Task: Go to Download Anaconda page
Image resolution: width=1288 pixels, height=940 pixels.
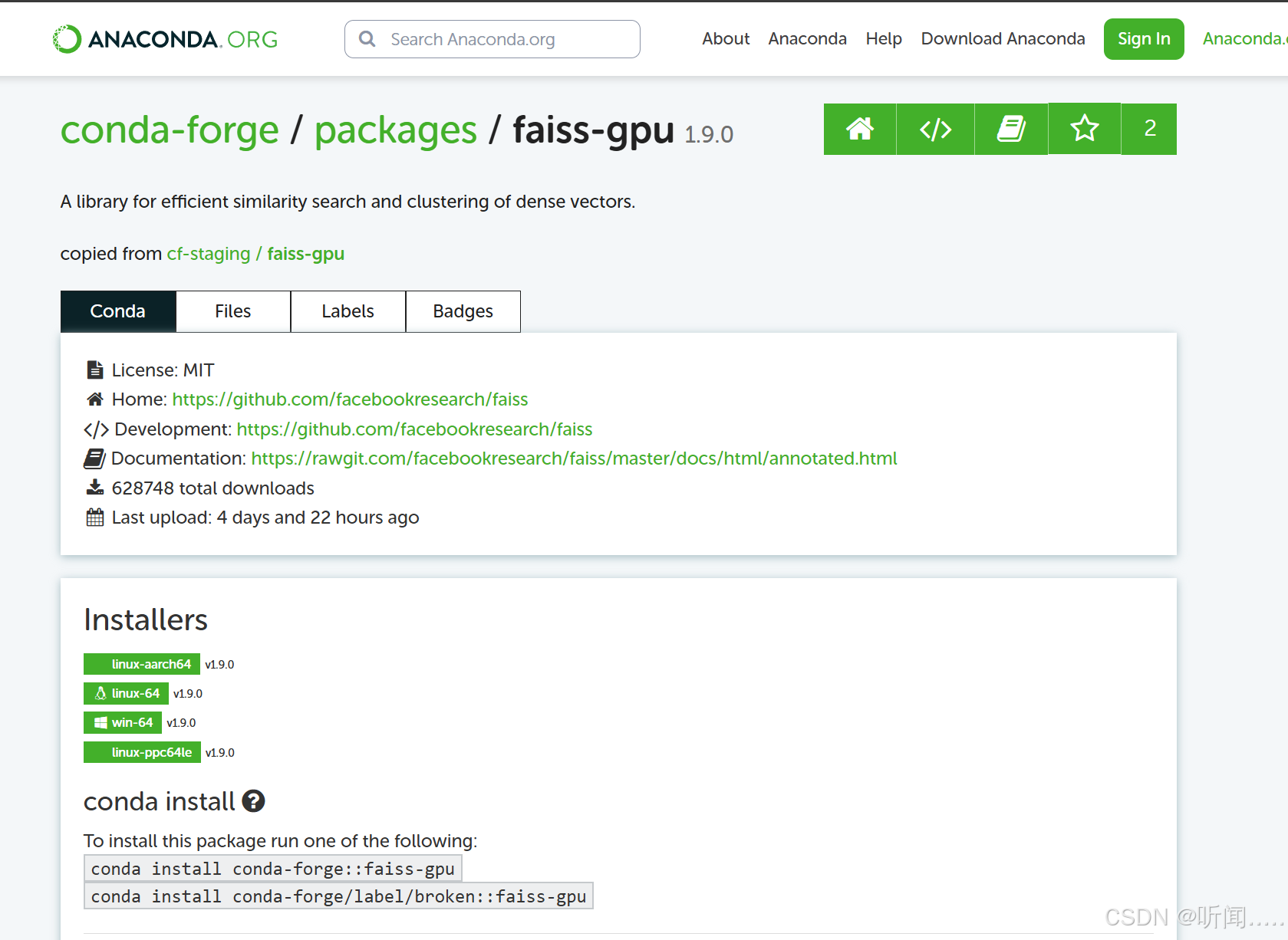Action: [x=1003, y=39]
